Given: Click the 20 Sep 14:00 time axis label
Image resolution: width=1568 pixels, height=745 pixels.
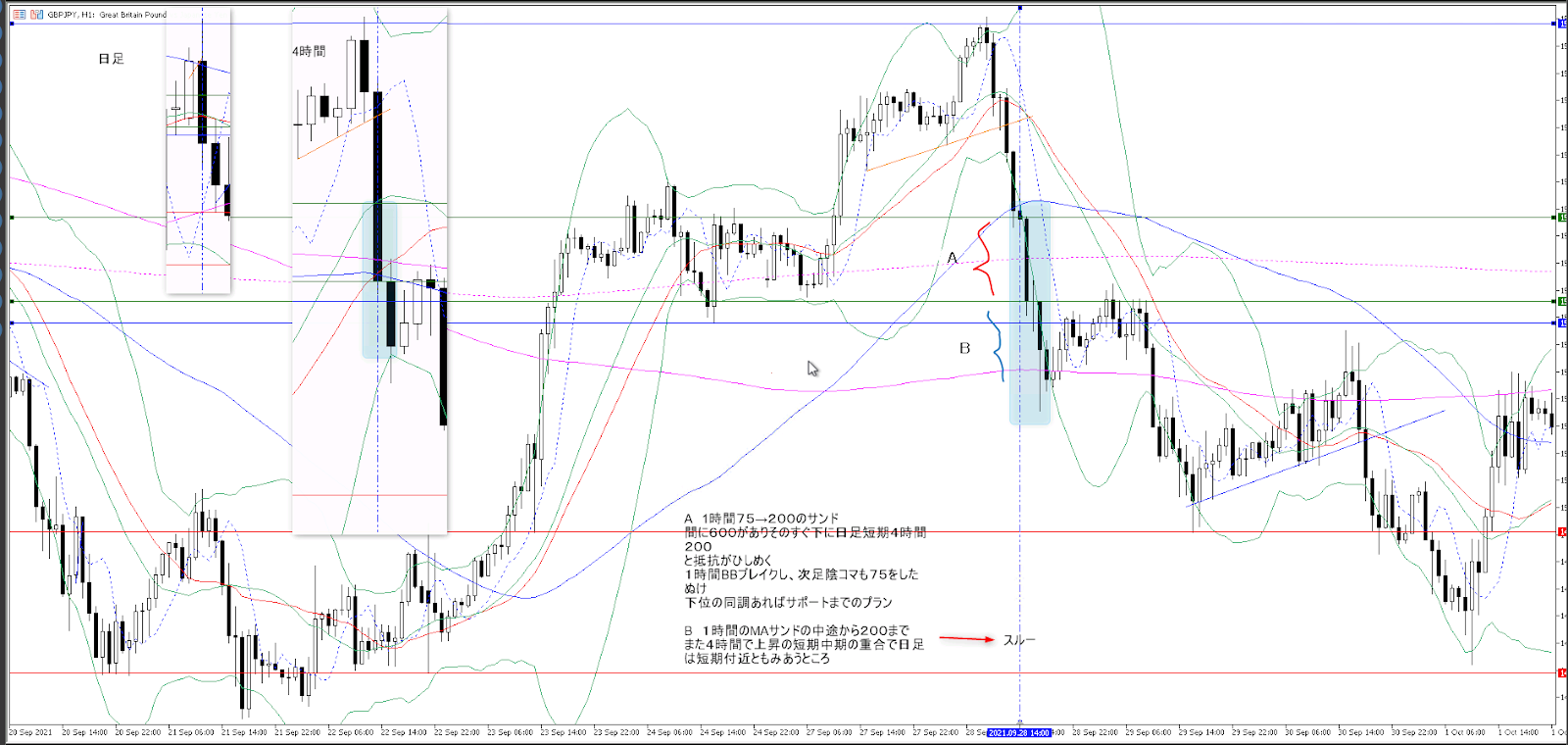Looking at the screenshot, I should pyautogui.click(x=84, y=732).
